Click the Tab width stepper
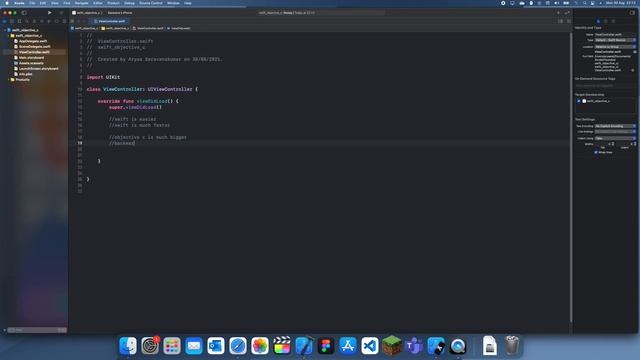This screenshot has height=360, width=640. 613,144
